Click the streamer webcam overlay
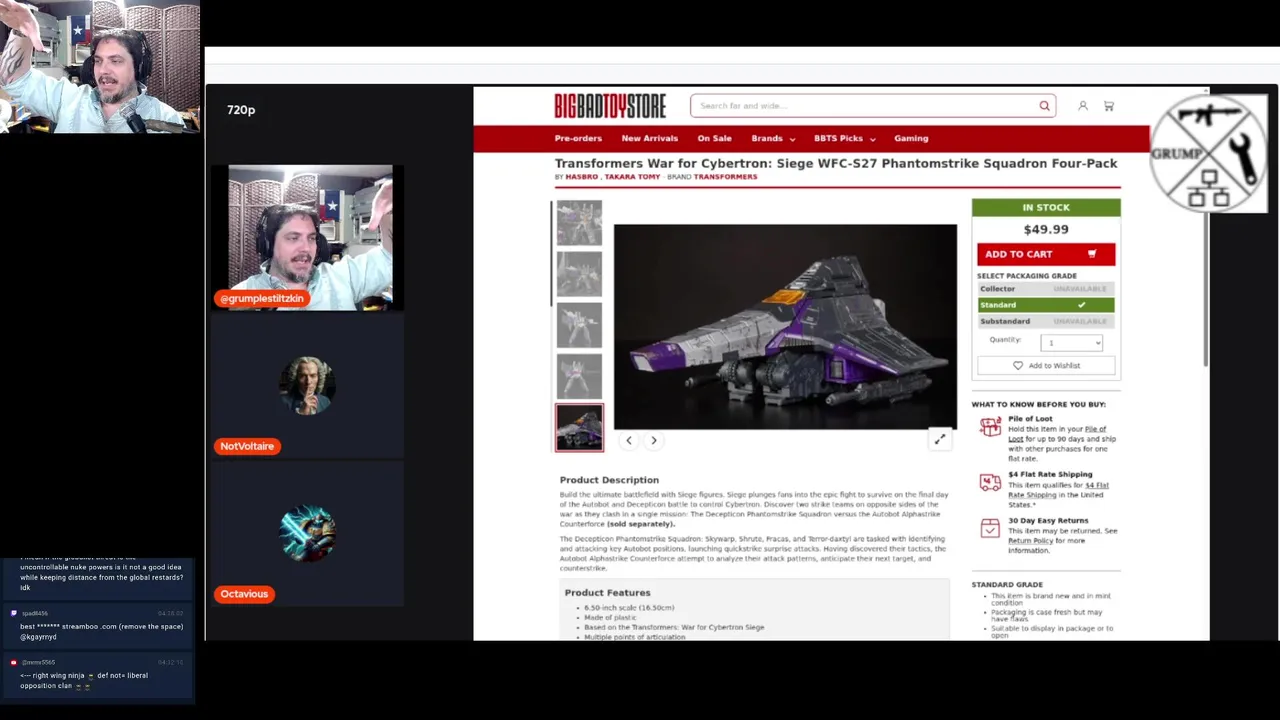Image resolution: width=1280 pixels, height=720 pixels. pos(100,67)
